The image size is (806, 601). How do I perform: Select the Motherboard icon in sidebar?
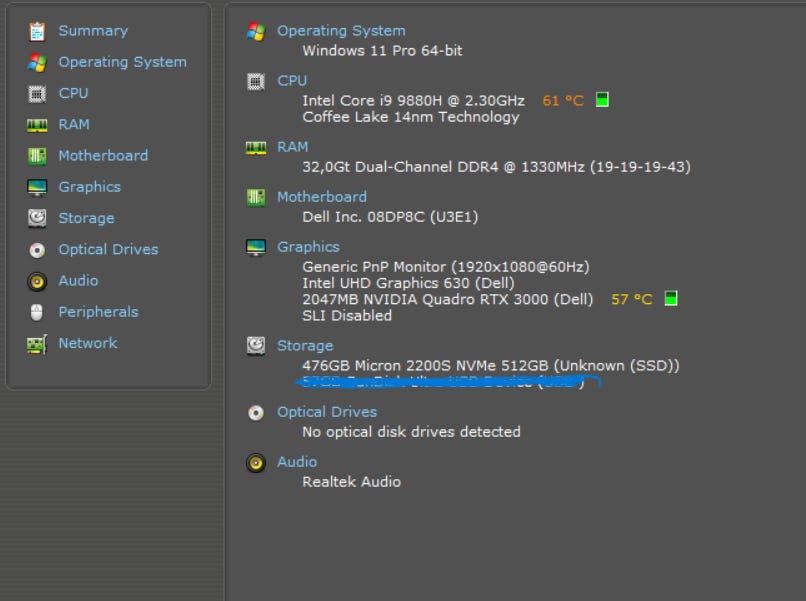tap(37, 156)
